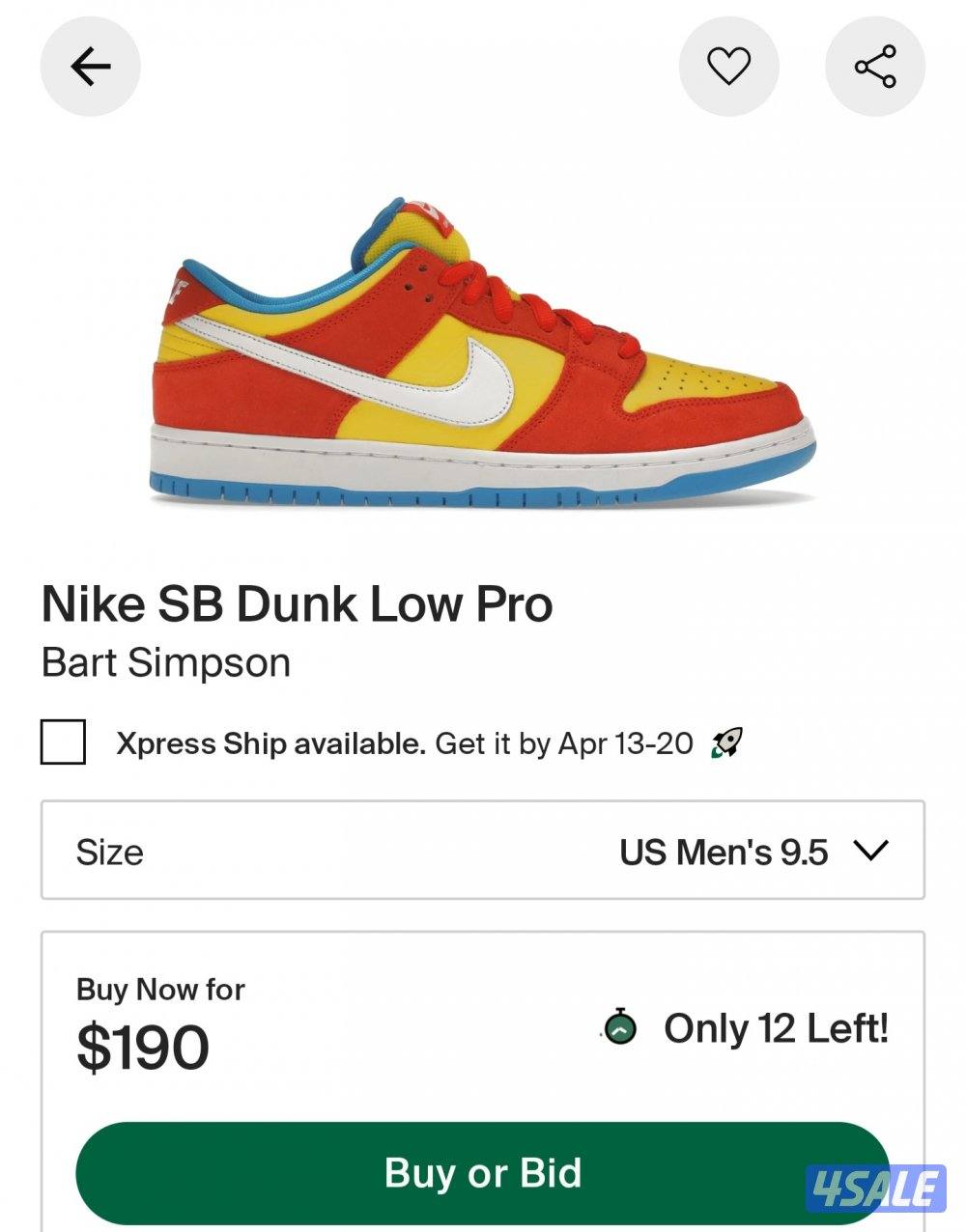Click the Size row label
This screenshot has width=966, height=1232.
point(109,851)
